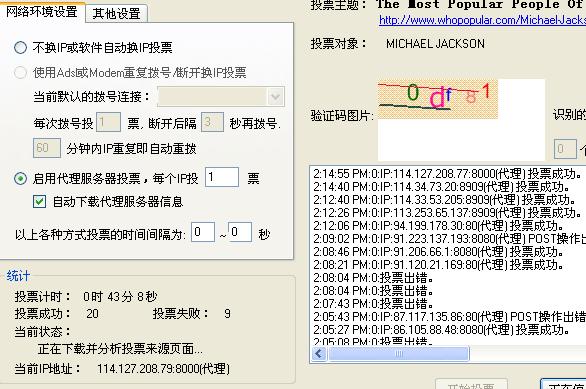586x389 pixels.
Task: Select 启用代理服务器投票 radio option
Action: [20, 179]
